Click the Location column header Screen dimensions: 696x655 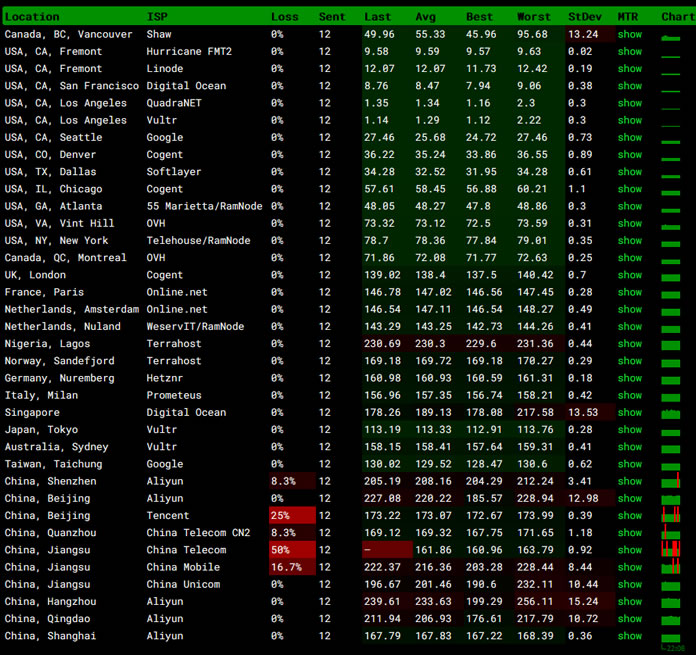(32, 17)
